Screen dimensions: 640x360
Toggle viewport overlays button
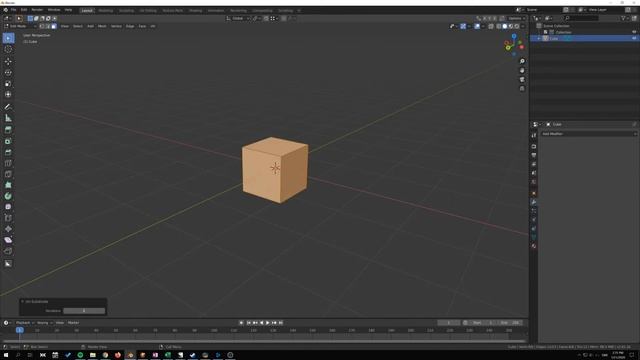[x=477, y=26]
